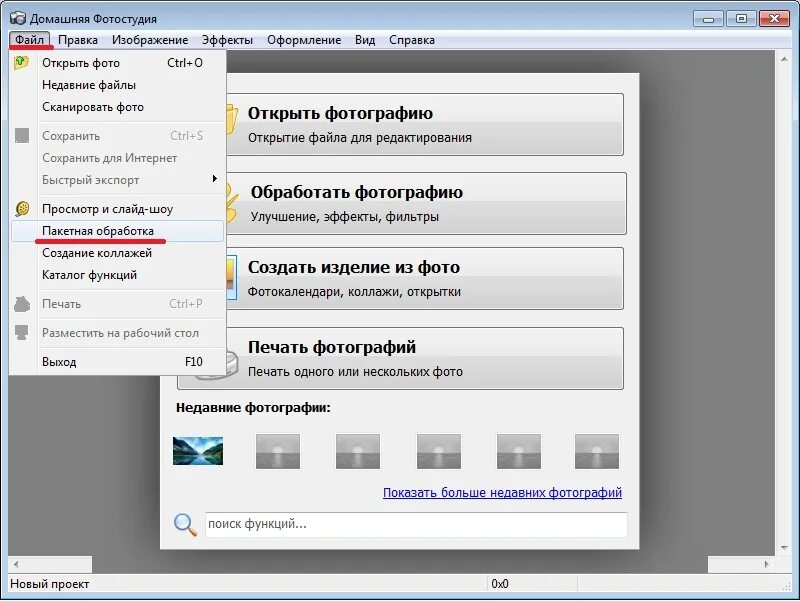Click the Сохранить Ctrl+S menu entry

[x=117, y=136]
